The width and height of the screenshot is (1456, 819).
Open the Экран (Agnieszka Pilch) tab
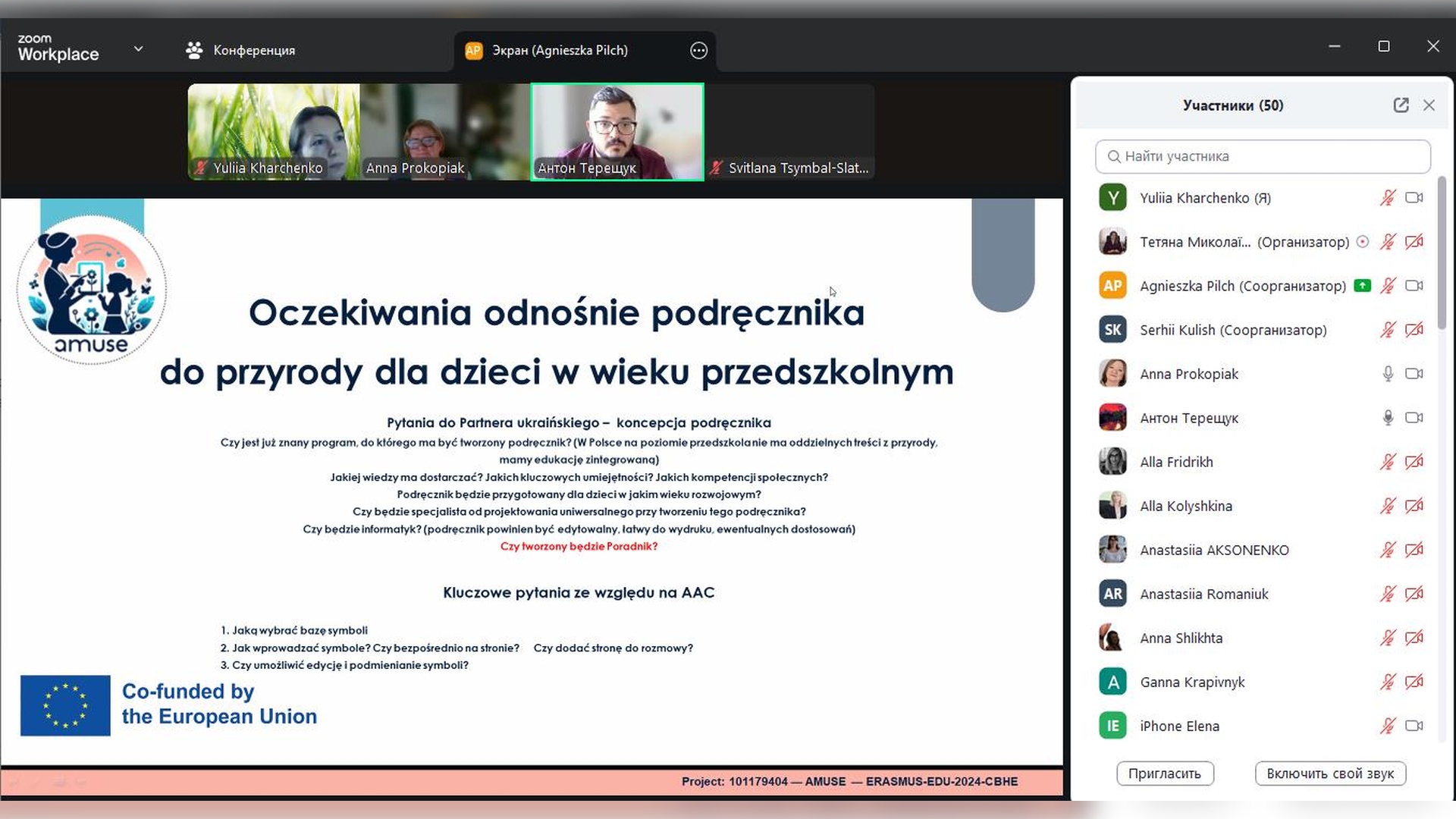(560, 51)
